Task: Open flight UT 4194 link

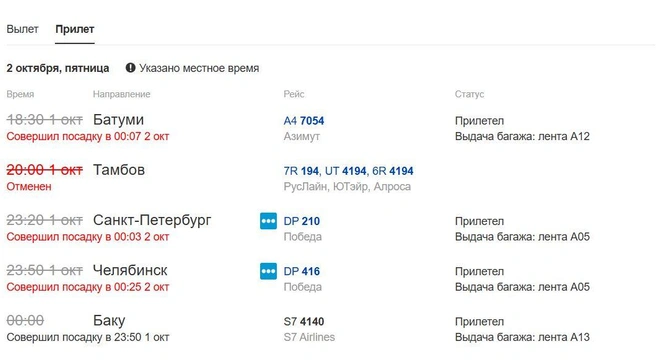Action: tap(346, 171)
